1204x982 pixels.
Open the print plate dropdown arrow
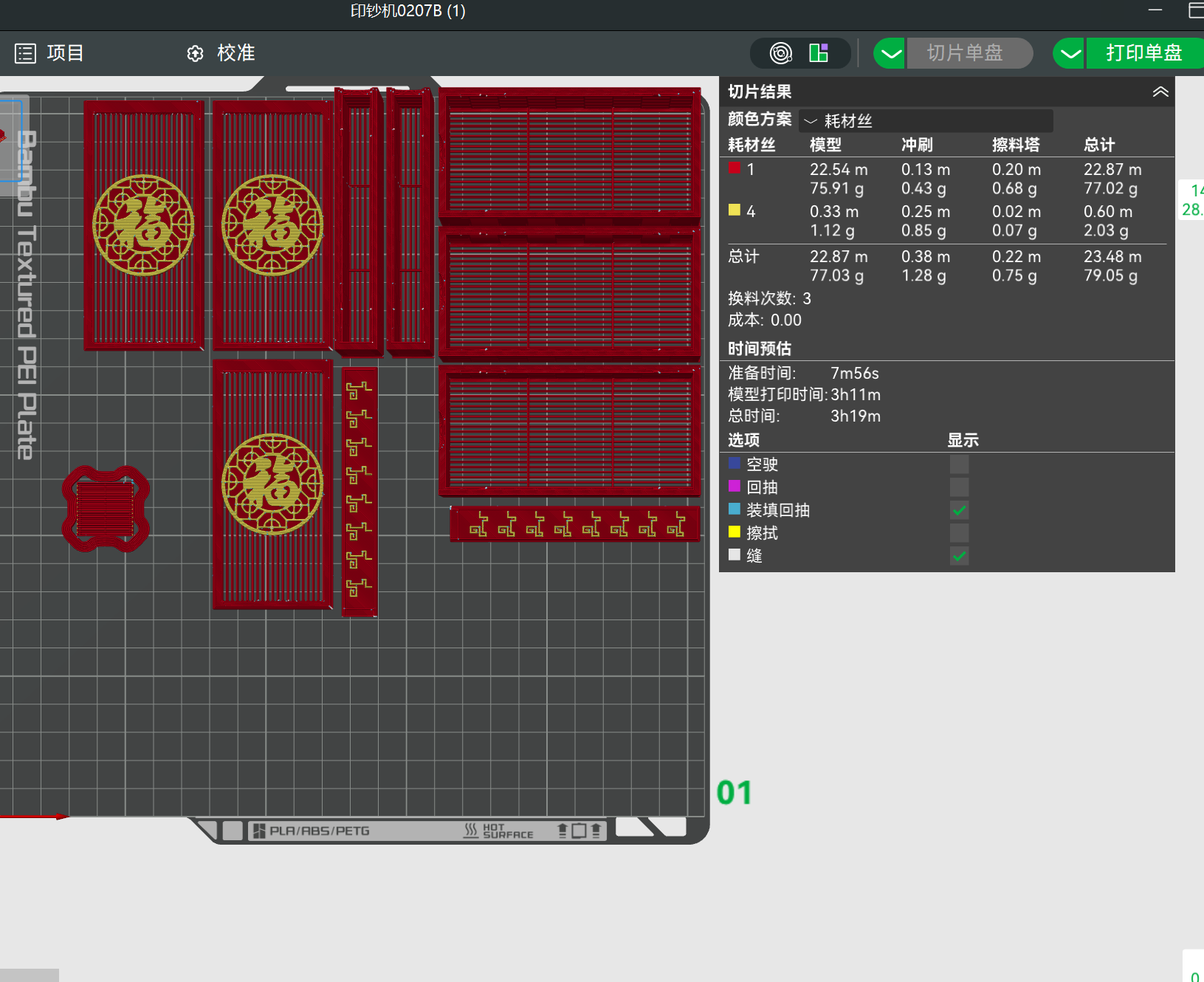click(1069, 53)
